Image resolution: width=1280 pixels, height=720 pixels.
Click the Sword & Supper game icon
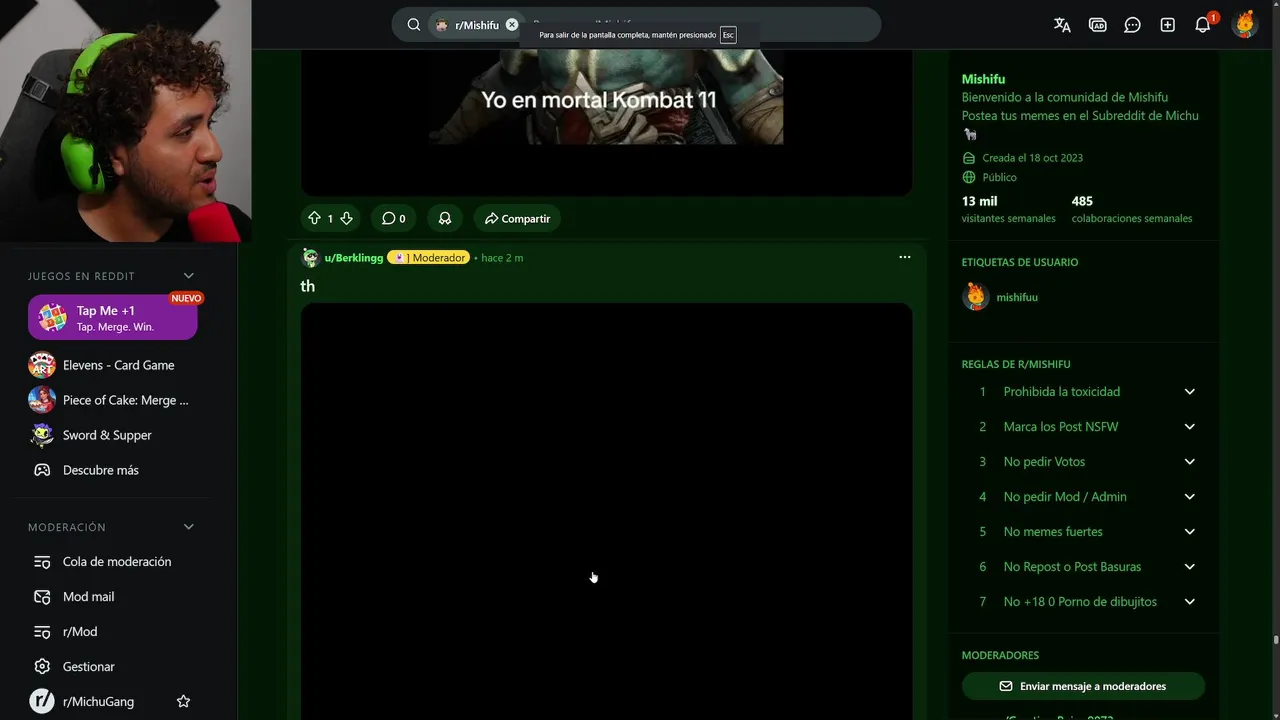(x=42, y=435)
